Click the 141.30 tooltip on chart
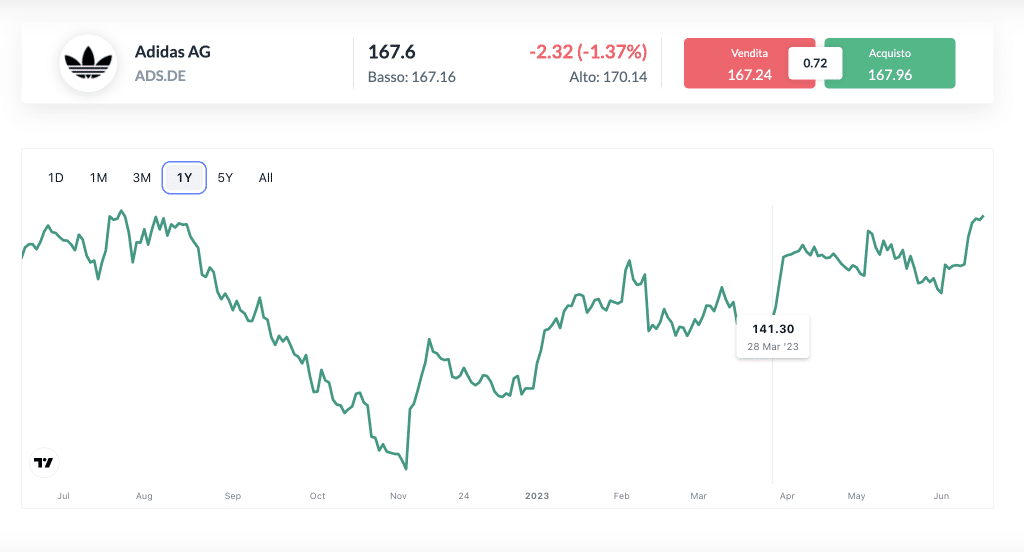Screen dimensions: 1024x552 (773, 329)
